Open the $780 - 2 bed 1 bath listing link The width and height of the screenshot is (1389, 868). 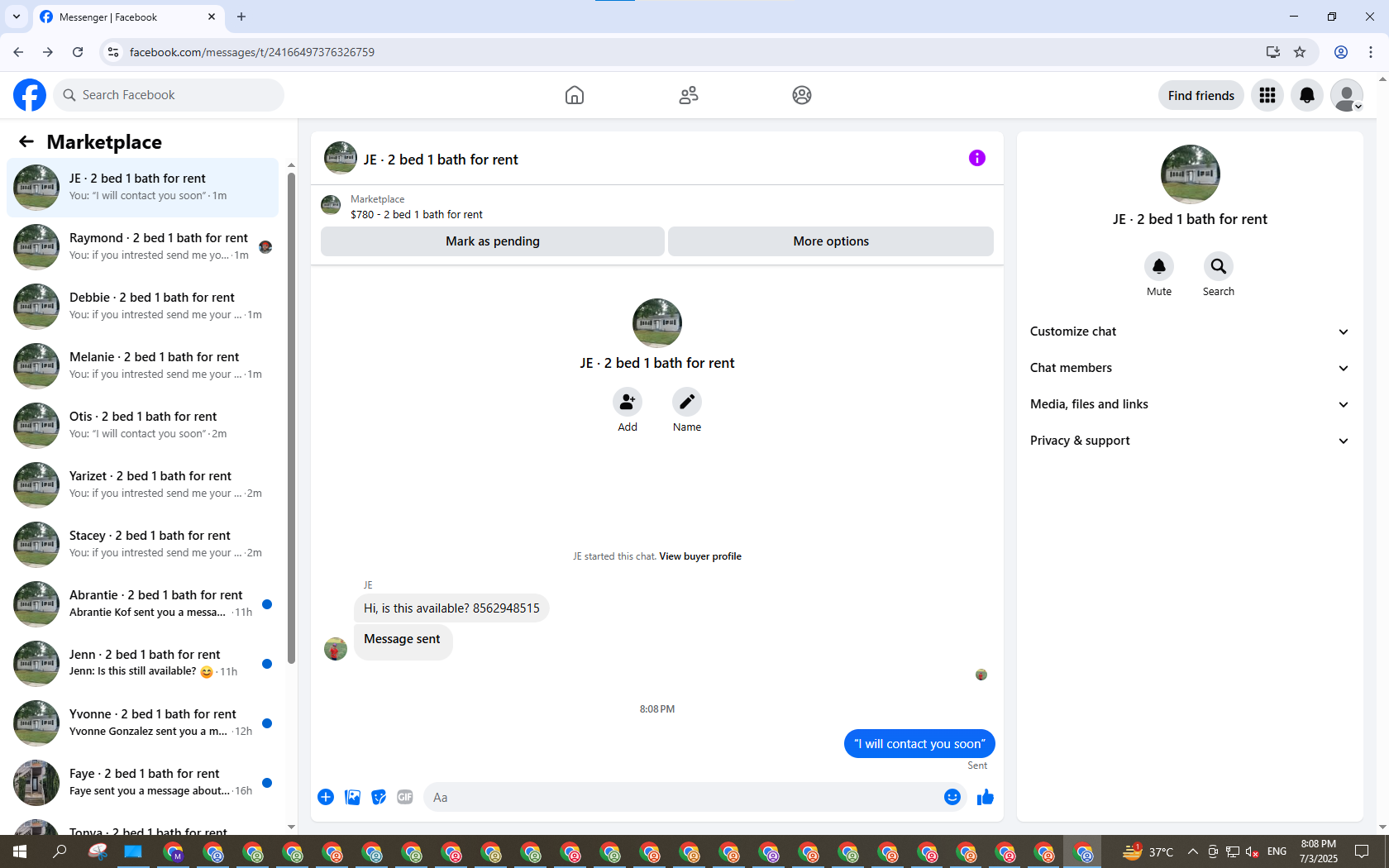[417, 214]
